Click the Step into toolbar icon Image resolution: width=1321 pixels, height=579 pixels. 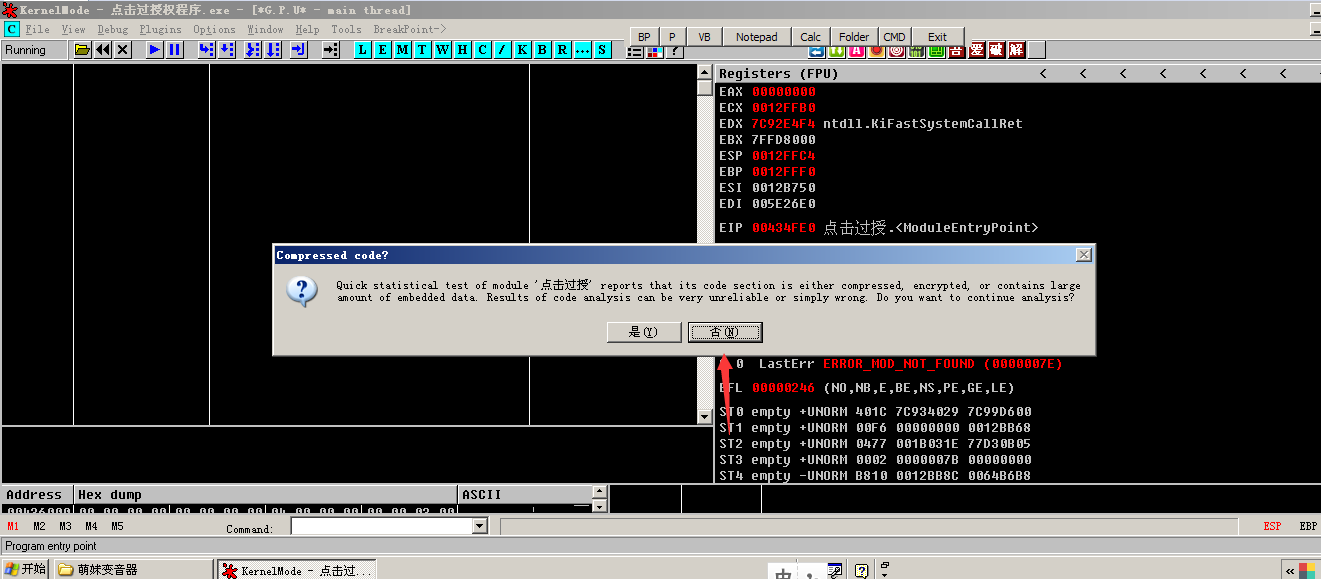pos(207,50)
